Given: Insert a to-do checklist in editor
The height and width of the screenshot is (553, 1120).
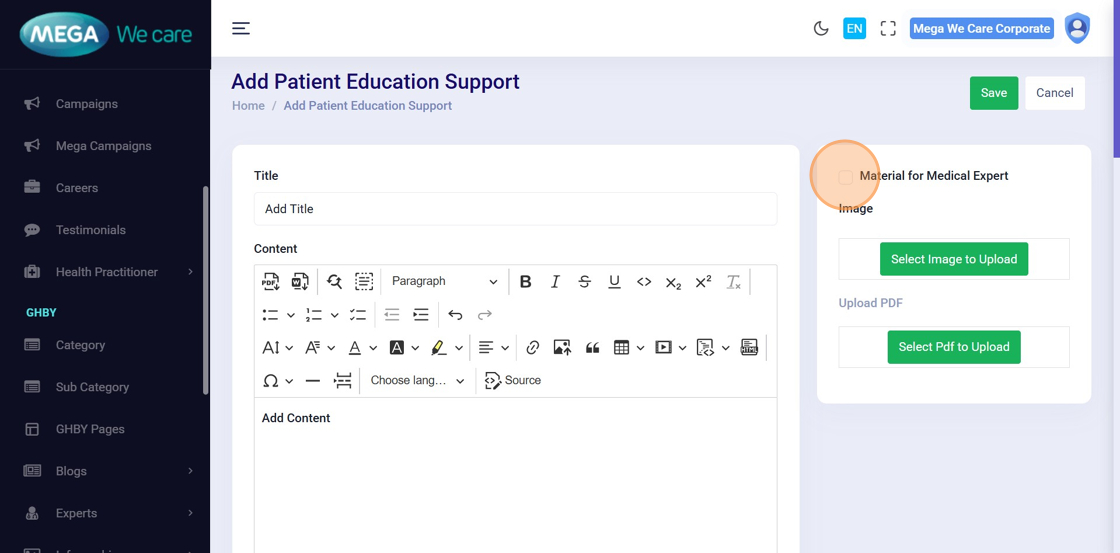Looking at the screenshot, I should pos(358,315).
